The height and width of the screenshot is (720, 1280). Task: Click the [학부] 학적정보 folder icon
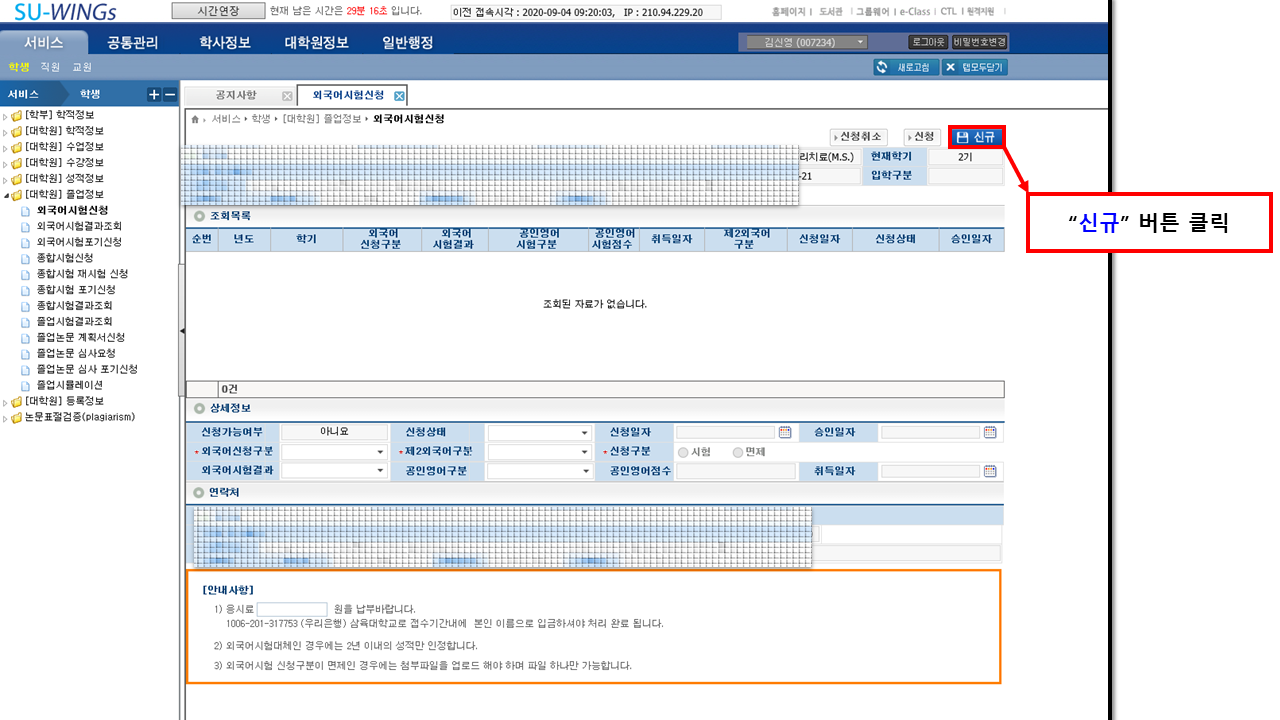(x=16, y=115)
